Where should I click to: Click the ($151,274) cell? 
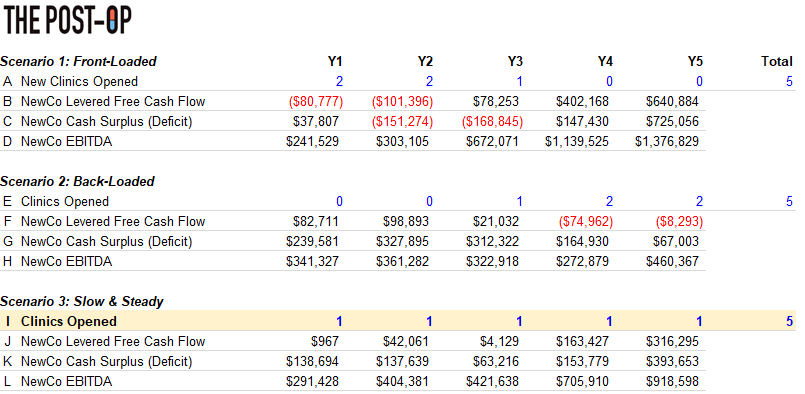(402, 122)
